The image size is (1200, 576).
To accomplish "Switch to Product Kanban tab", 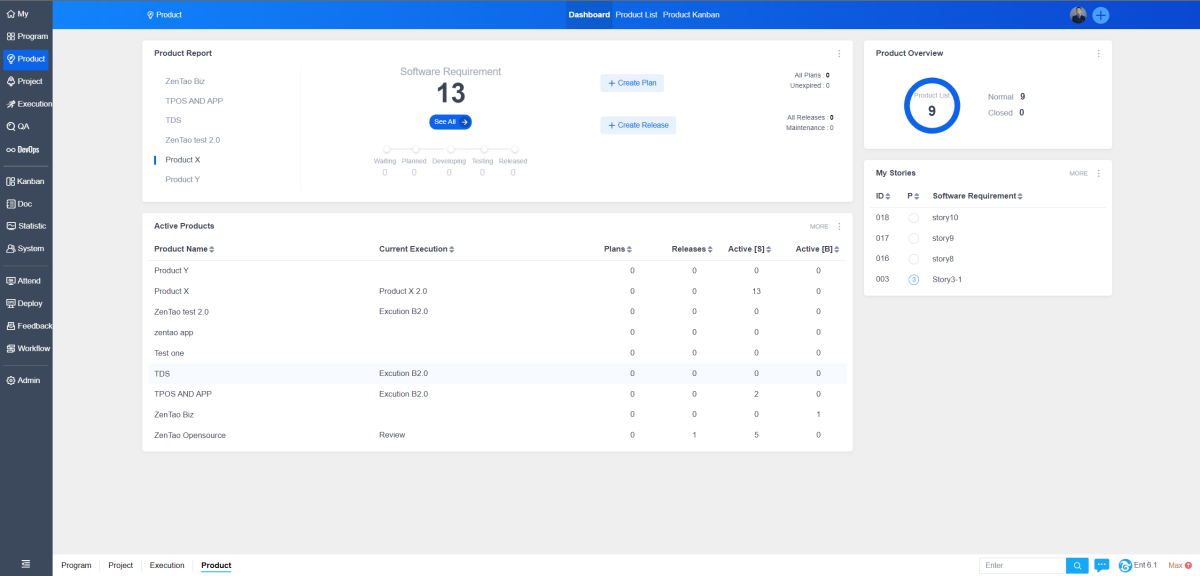I will coord(691,15).
